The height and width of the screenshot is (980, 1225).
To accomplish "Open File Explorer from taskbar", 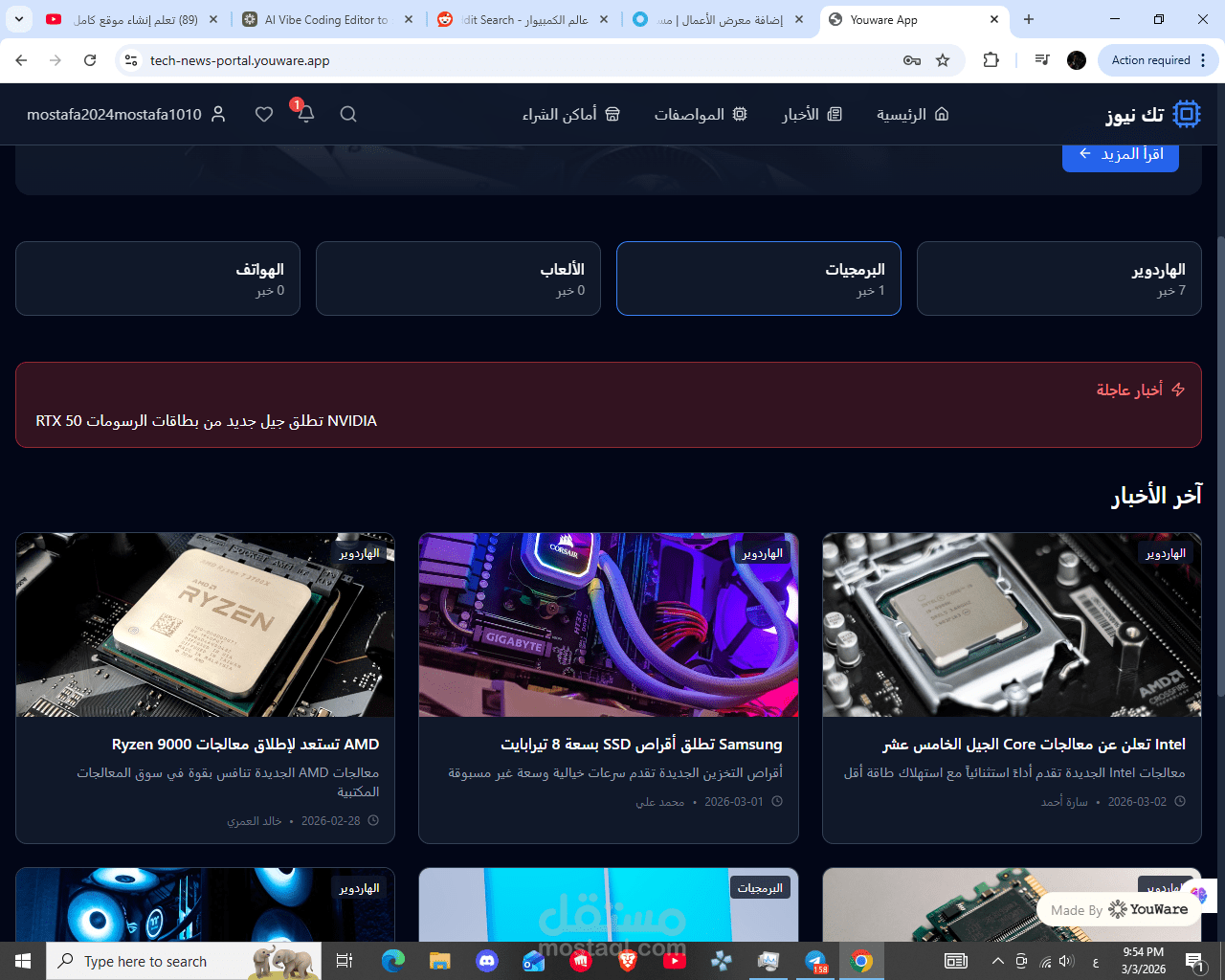I will [x=439, y=961].
